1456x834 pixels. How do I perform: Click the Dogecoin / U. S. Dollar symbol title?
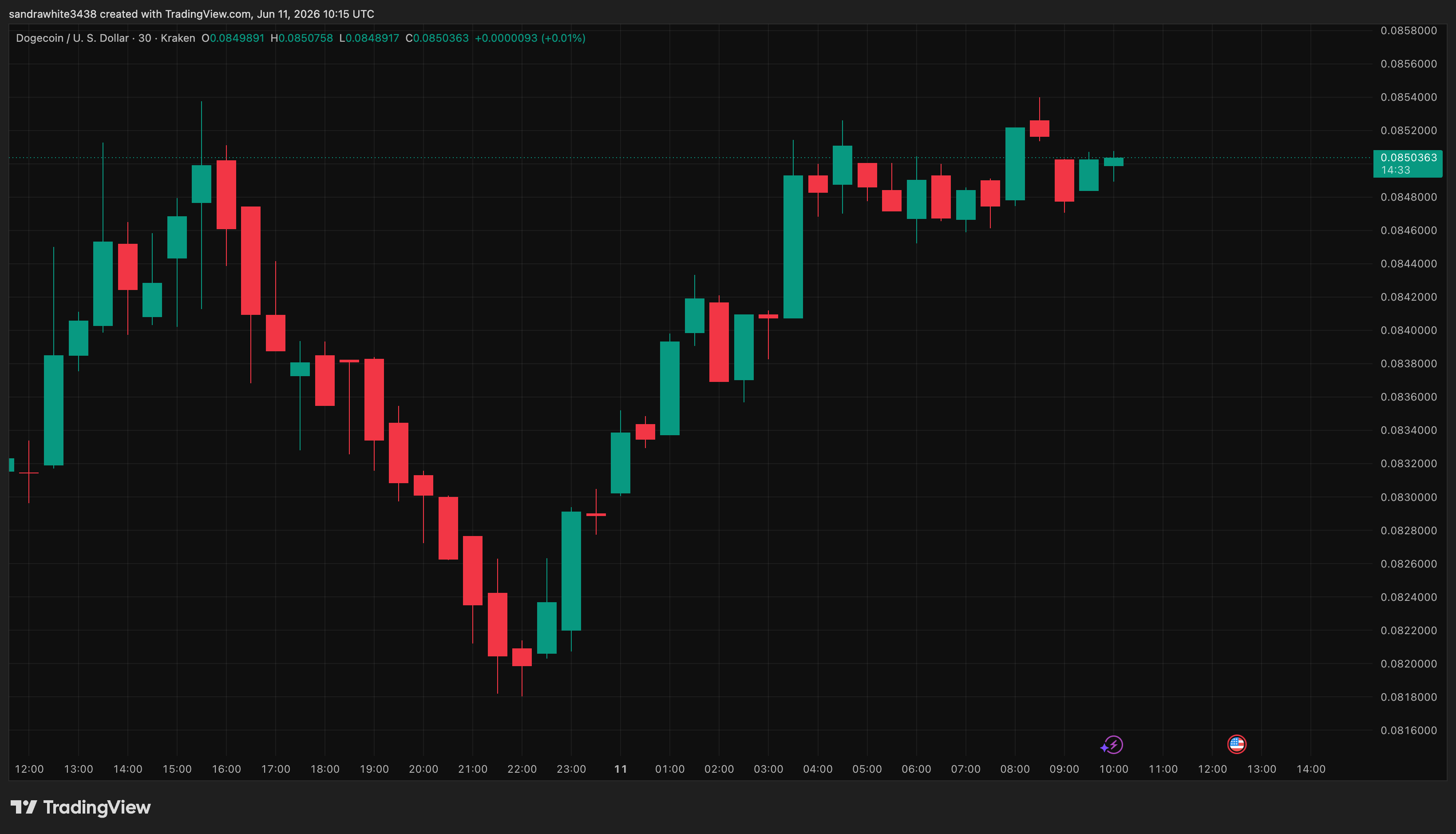(72, 38)
